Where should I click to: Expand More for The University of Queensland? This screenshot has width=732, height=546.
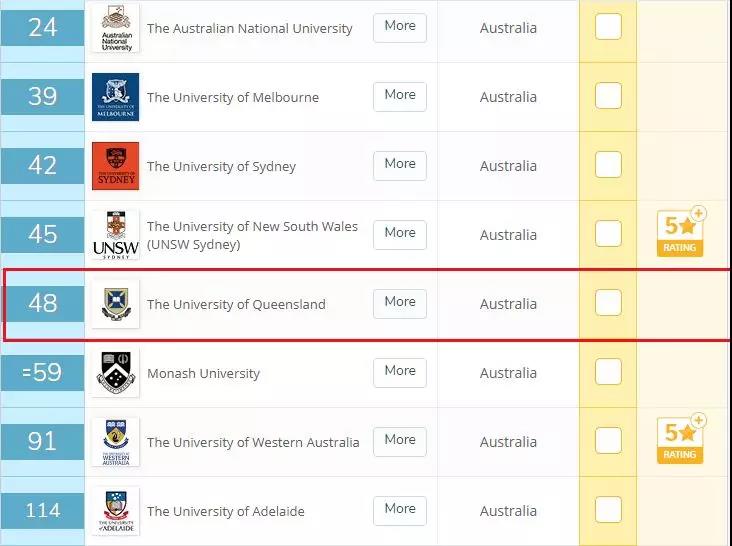coord(400,304)
